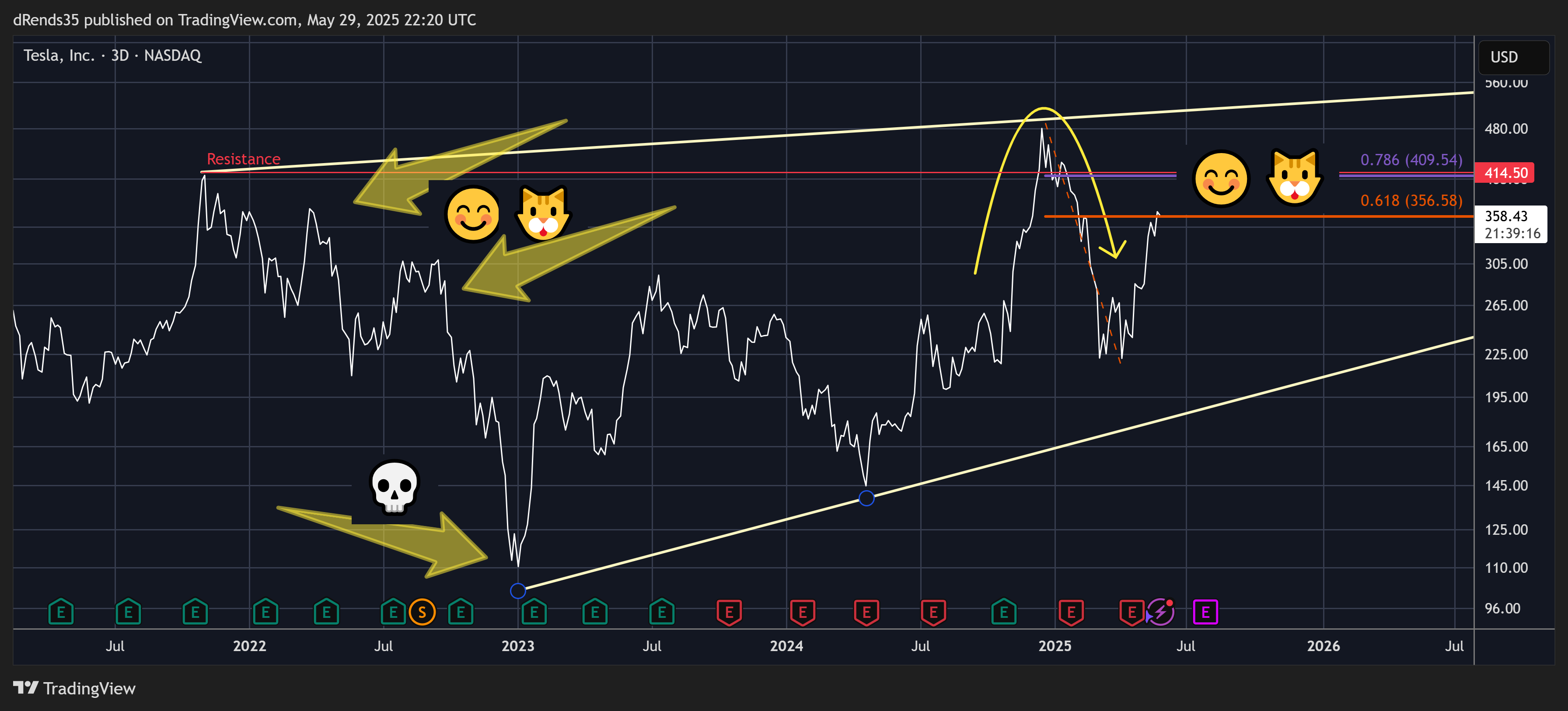Viewport: 1568px width, 711px height.
Task: Click the 2026 year label on the time axis
Action: click(1324, 646)
